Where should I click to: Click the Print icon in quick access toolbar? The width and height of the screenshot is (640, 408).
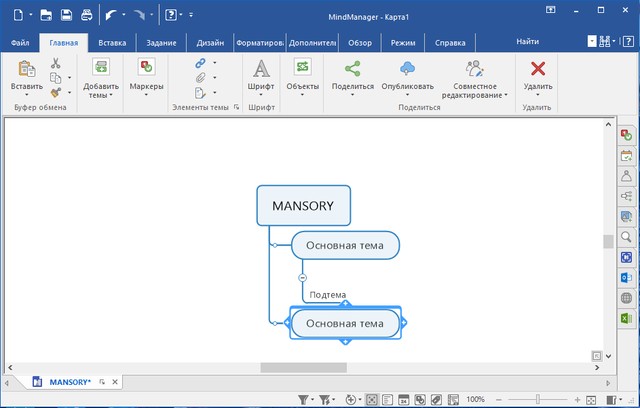click(x=86, y=15)
